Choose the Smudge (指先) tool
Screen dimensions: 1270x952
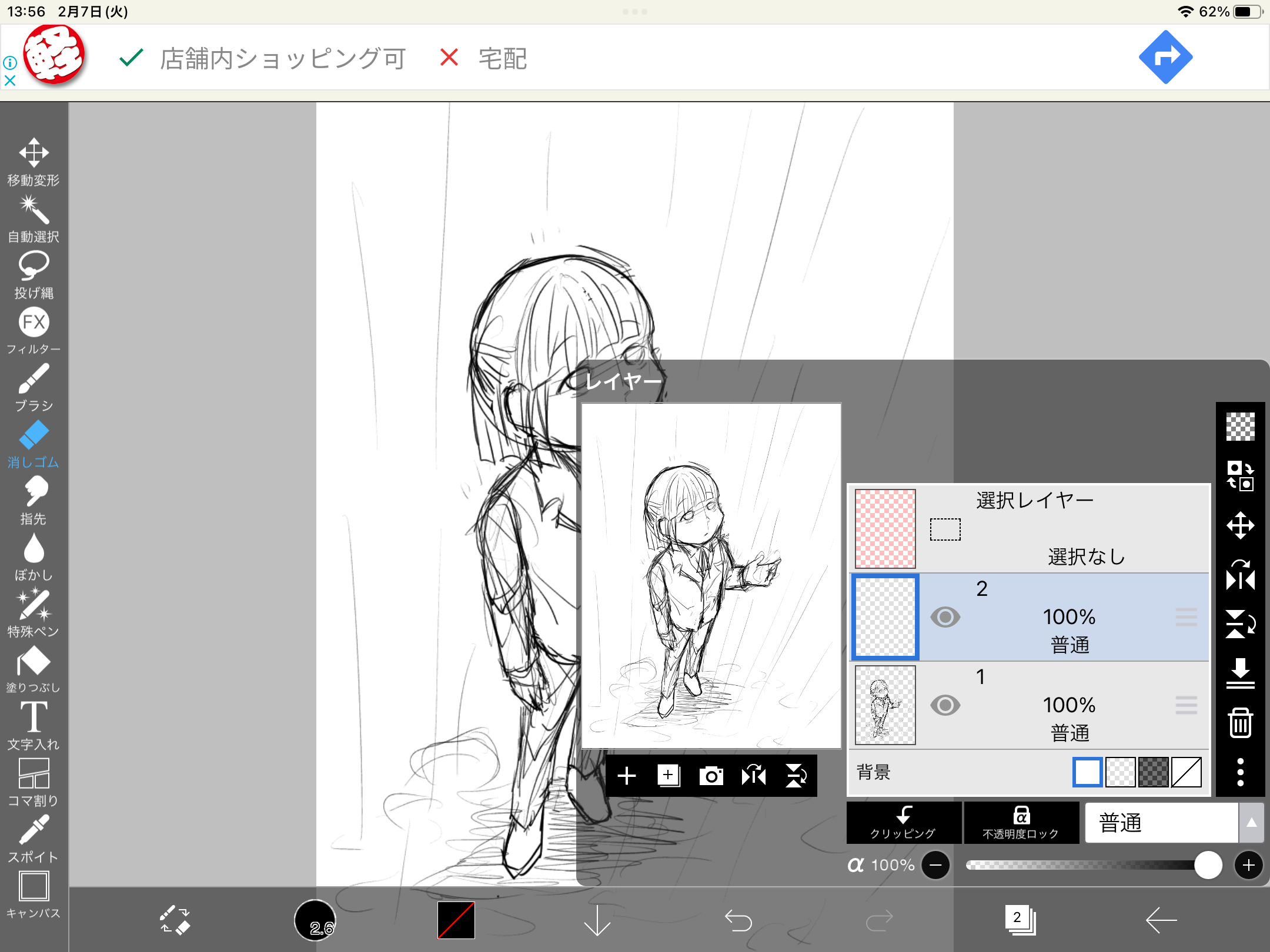[34, 500]
